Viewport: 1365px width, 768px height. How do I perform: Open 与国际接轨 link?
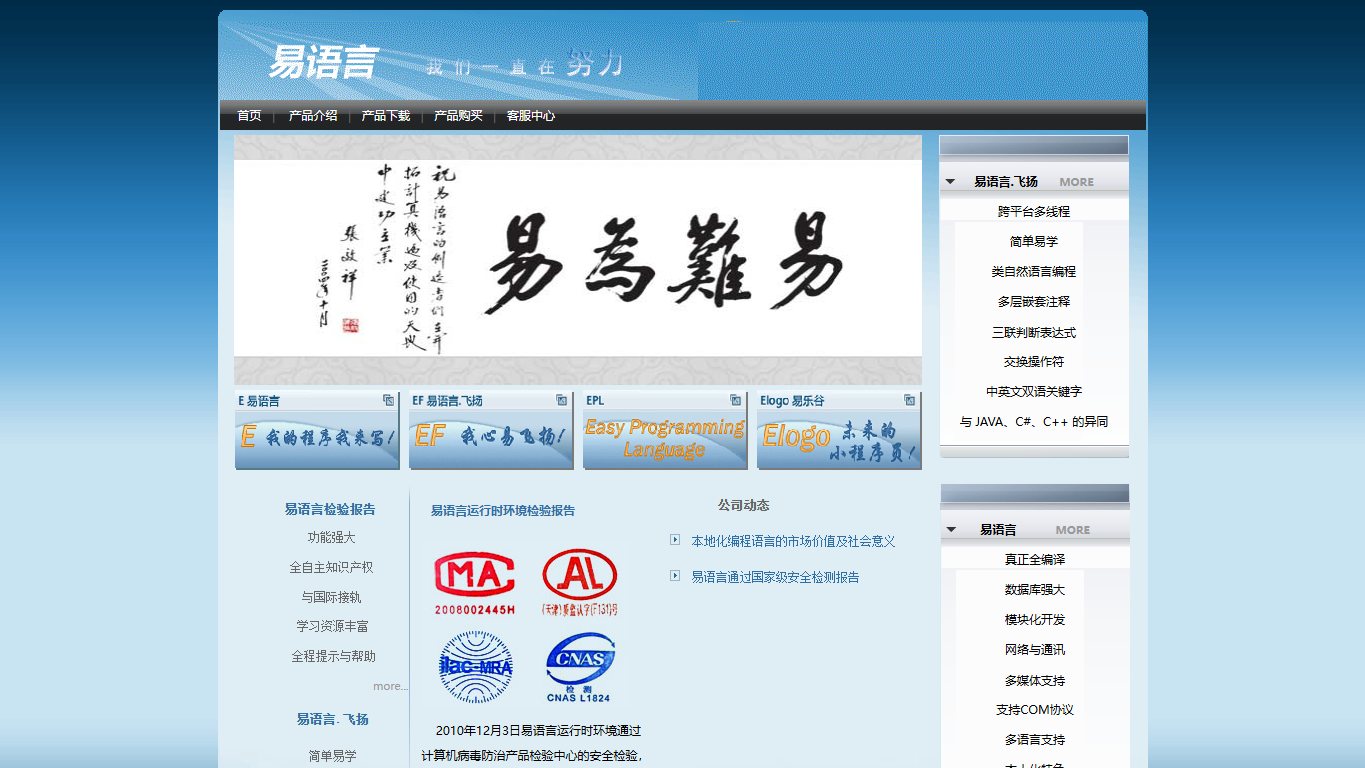click(x=331, y=597)
